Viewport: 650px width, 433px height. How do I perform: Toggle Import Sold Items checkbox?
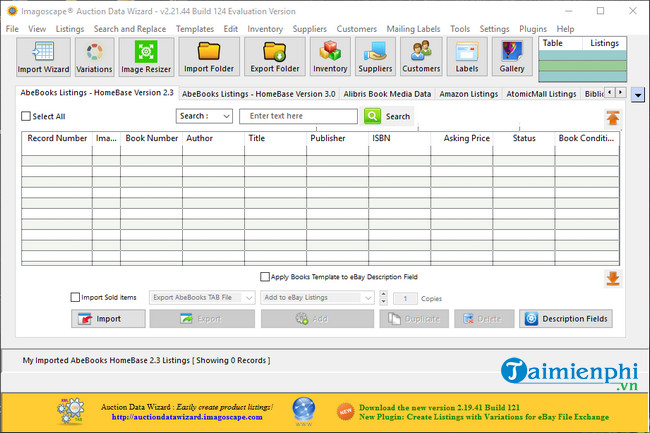pos(75,297)
